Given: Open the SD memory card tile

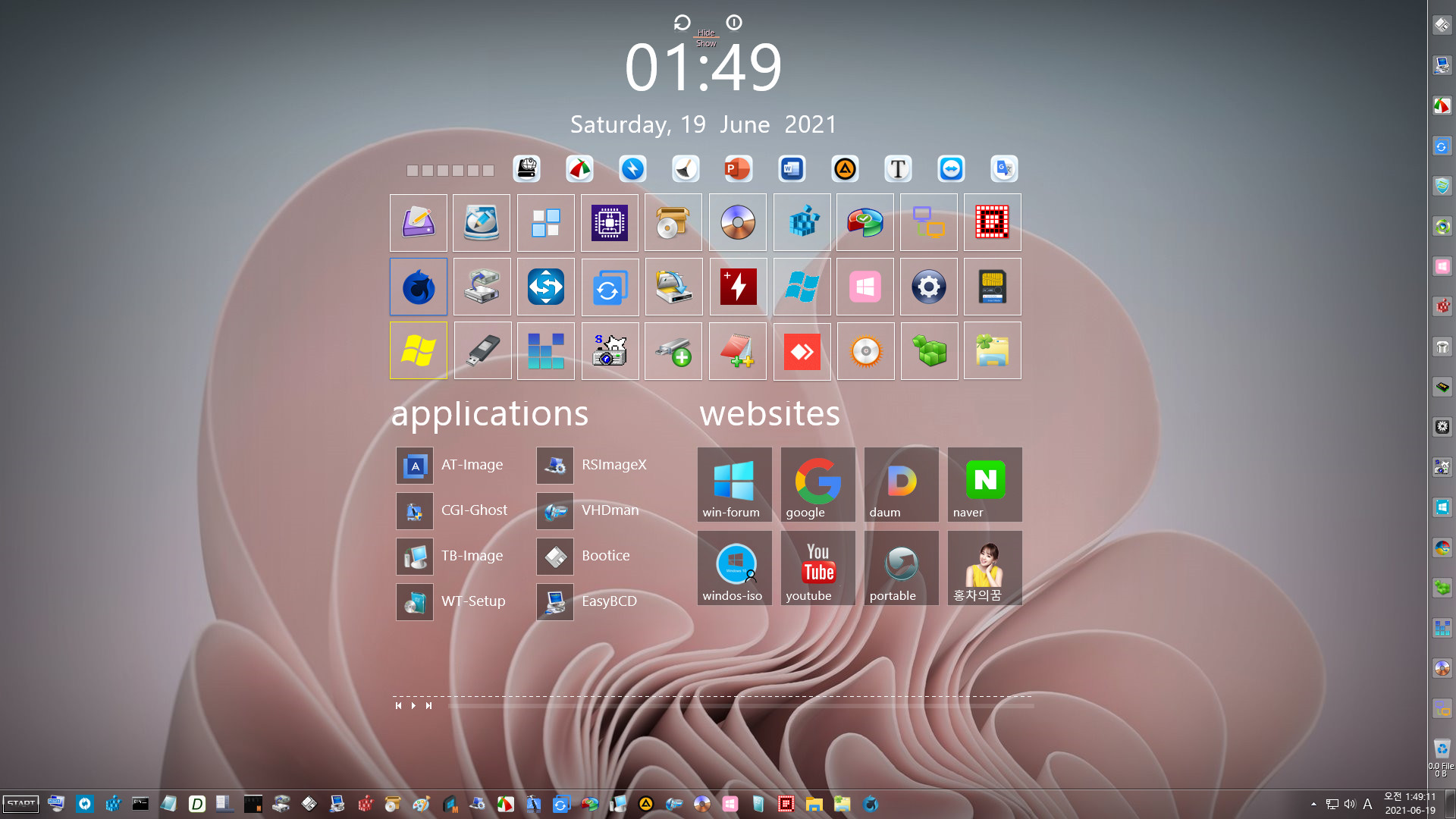Looking at the screenshot, I should pyautogui.click(x=993, y=287).
